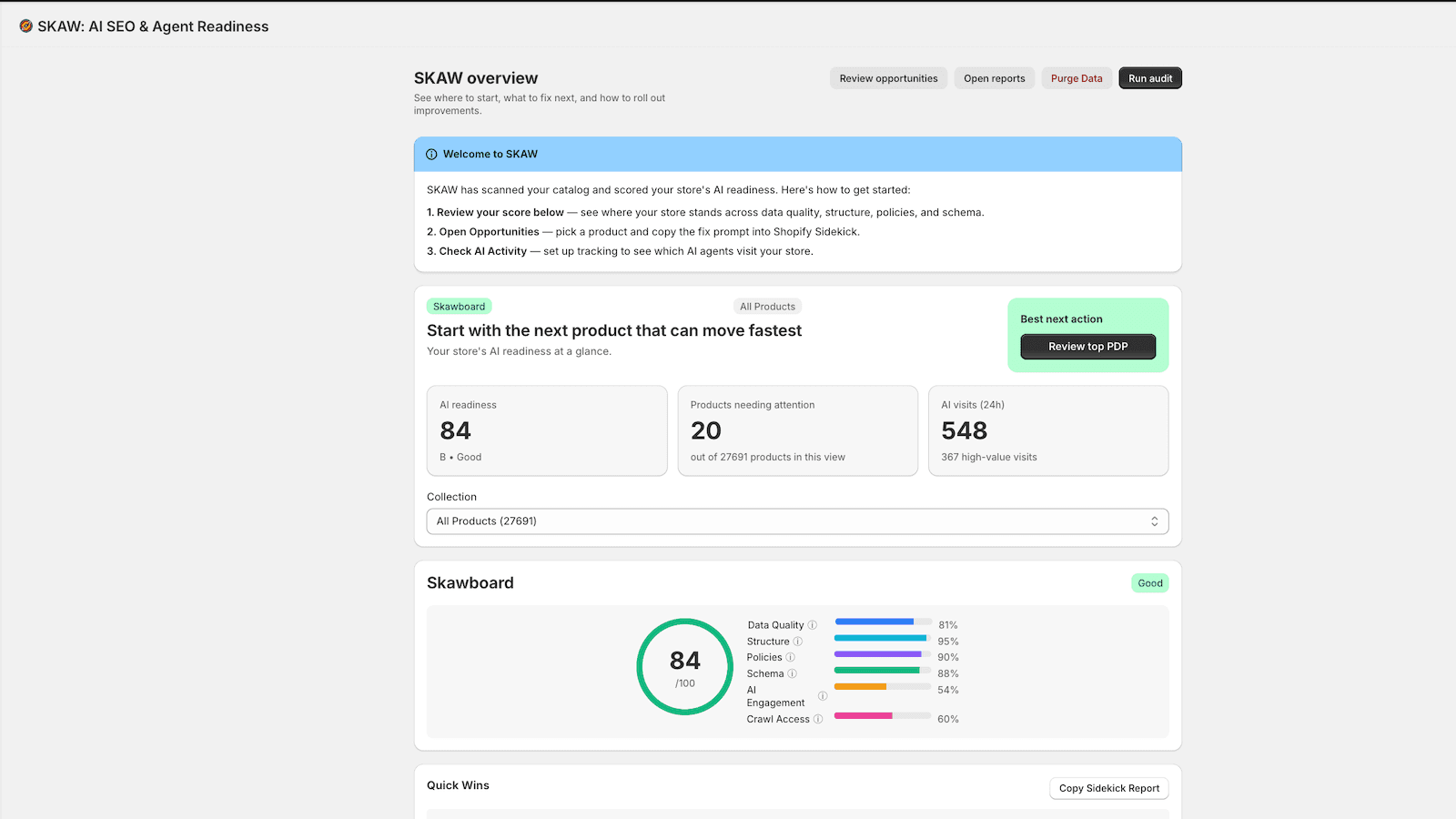Click the Crawl Access 60% progress bar
1456x819 pixels.
(883, 715)
